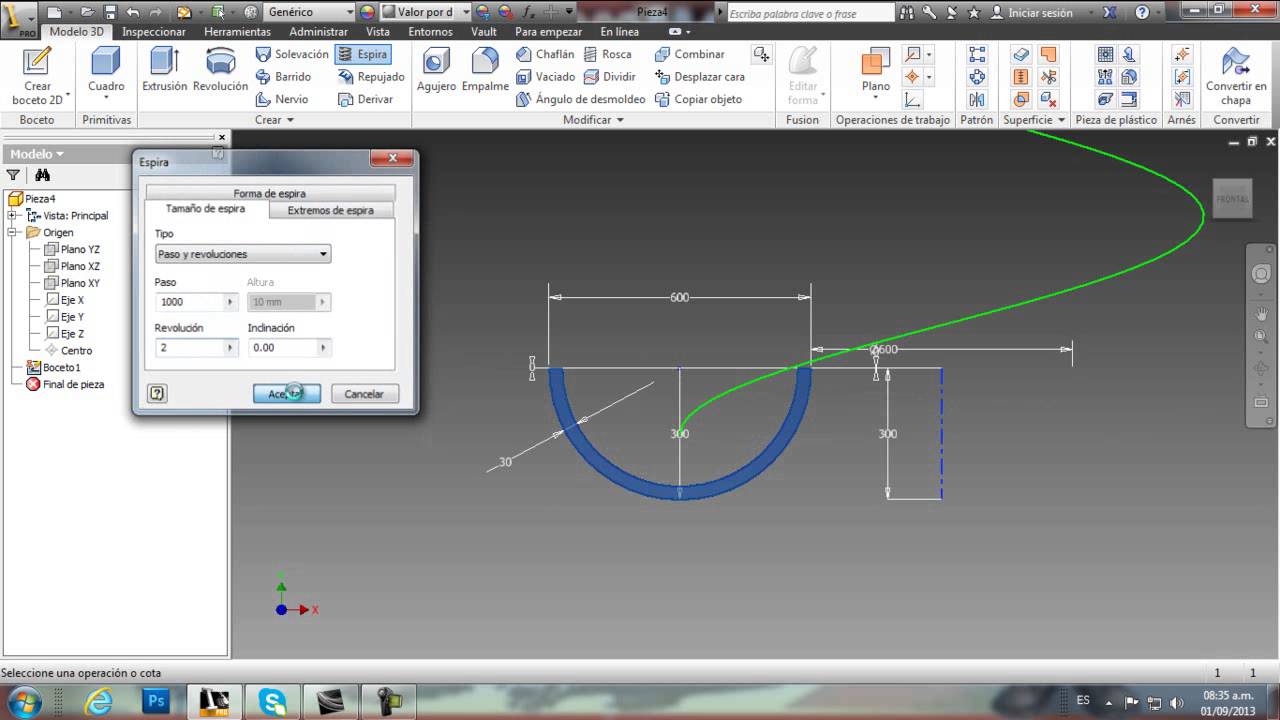Click the Cancelar button

click(364, 393)
